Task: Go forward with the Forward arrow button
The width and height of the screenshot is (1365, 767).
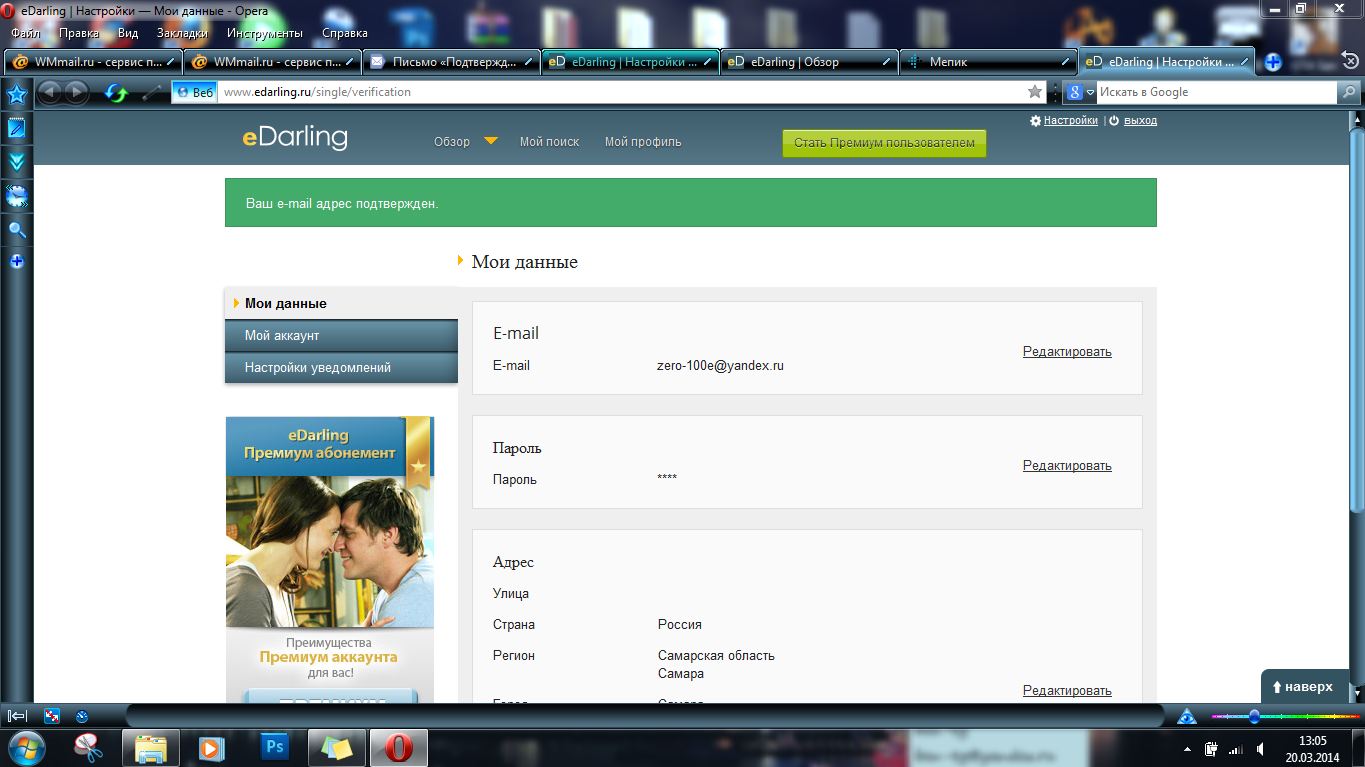Action: coord(77,92)
